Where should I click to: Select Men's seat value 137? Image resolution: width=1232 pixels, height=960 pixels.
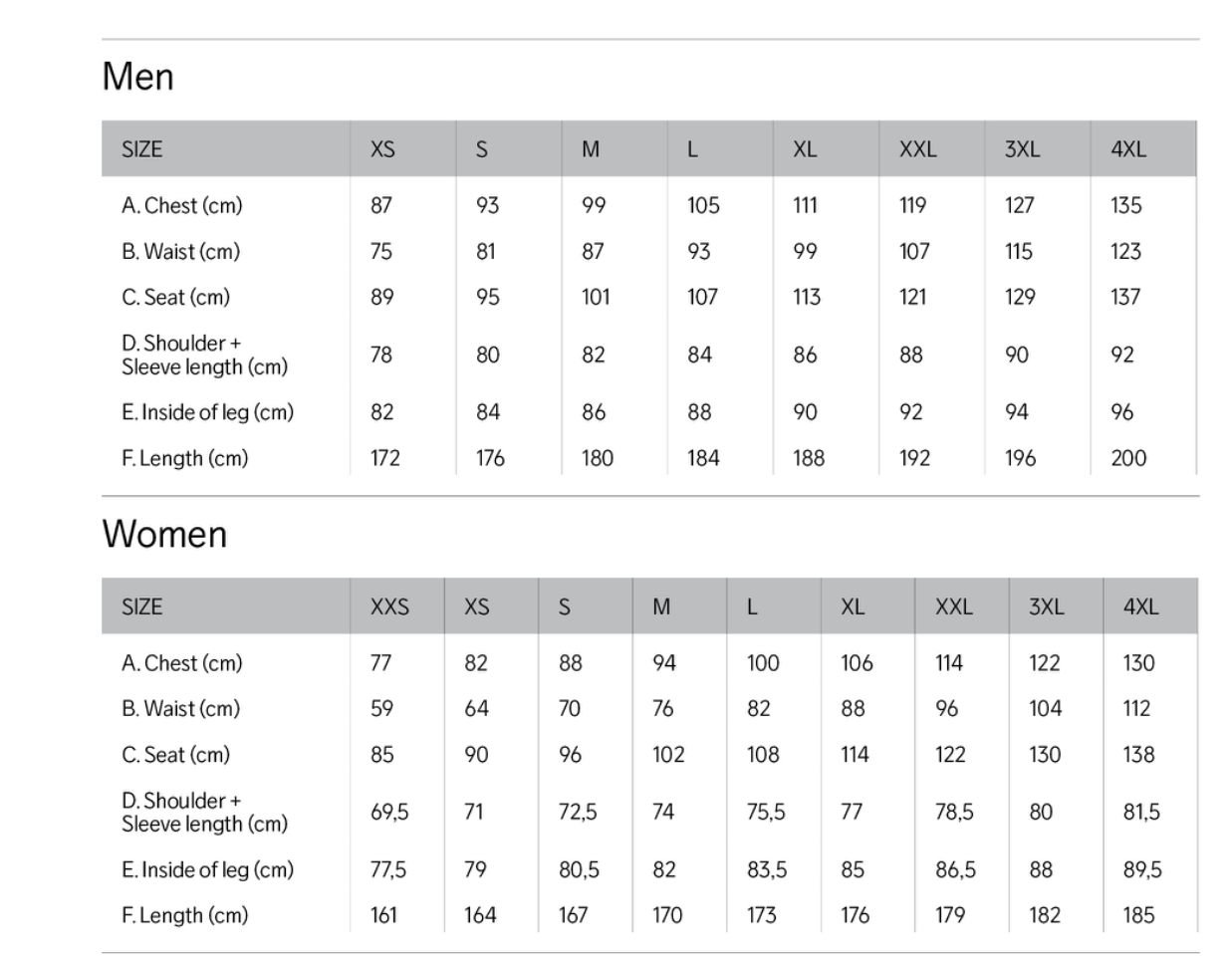tap(1125, 297)
